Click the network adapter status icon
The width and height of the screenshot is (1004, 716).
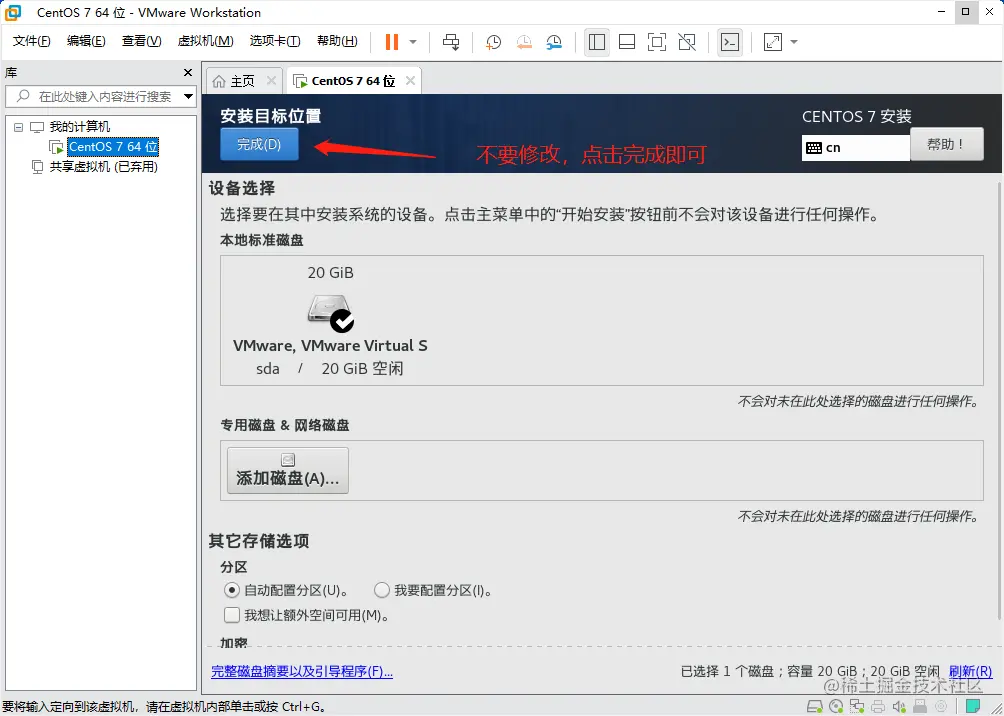pyautogui.click(x=857, y=706)
